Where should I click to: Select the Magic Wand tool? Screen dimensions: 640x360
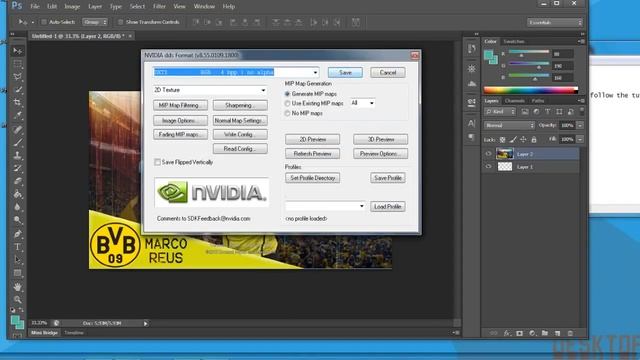[x=17, y=89]
